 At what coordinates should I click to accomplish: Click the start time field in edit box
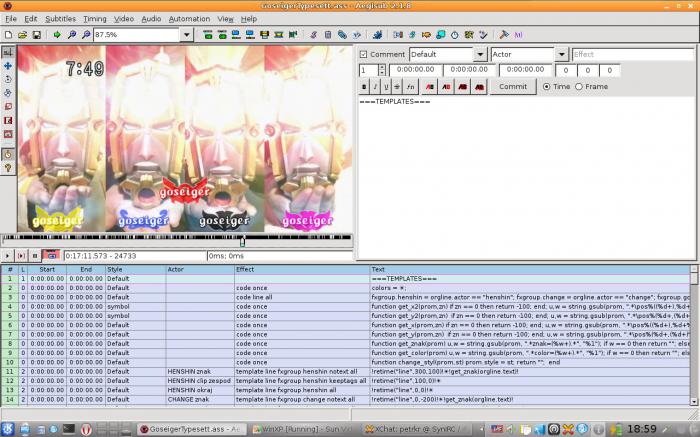coord(416,70)
